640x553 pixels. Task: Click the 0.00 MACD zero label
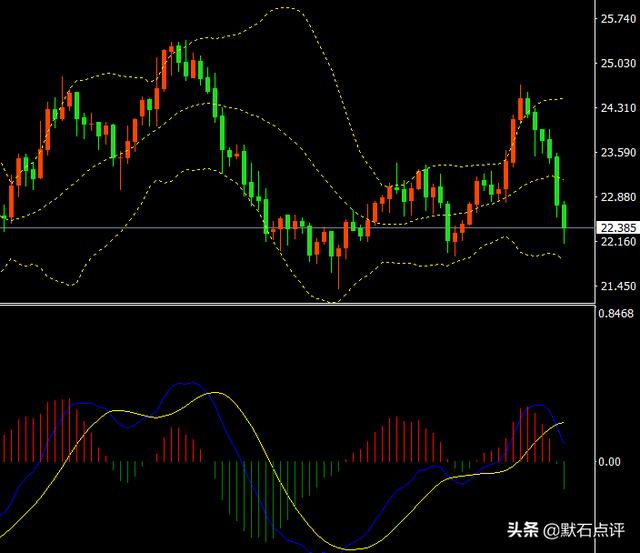[x=608, y=462]
